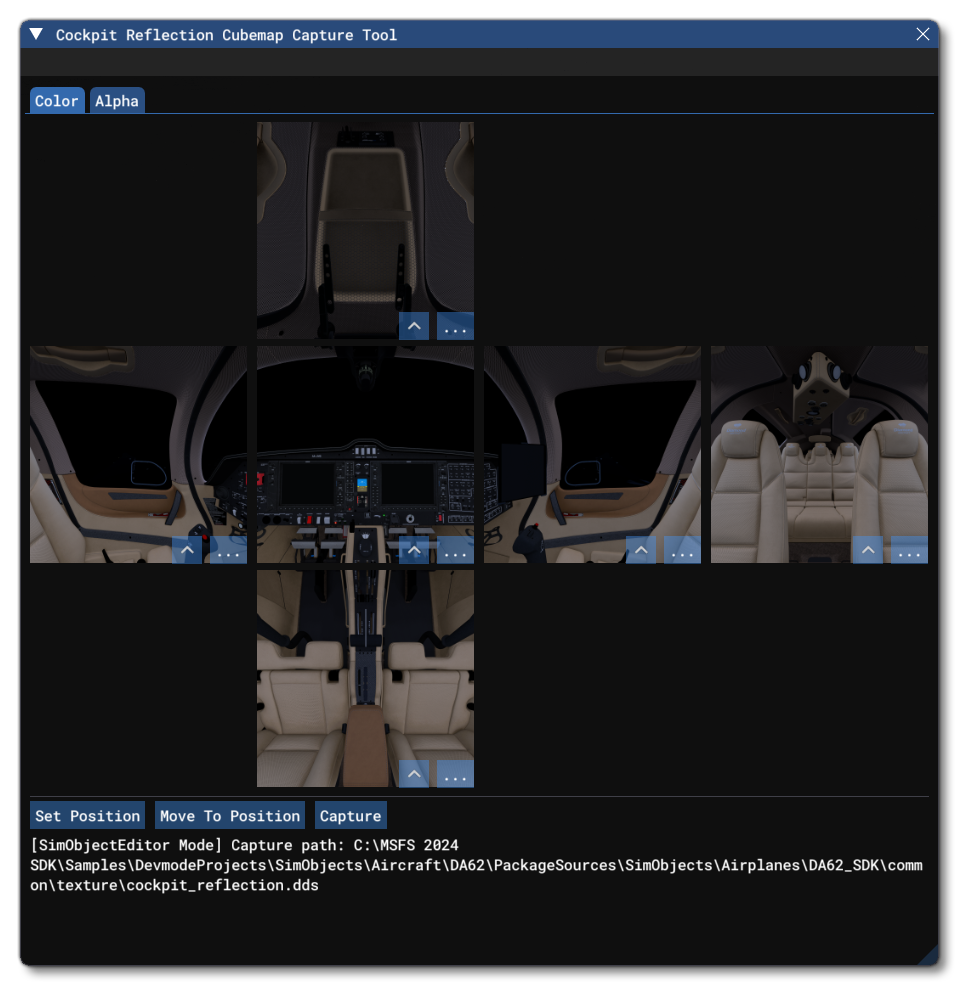Open the ellipsis menu on the ceiling face

455,326
